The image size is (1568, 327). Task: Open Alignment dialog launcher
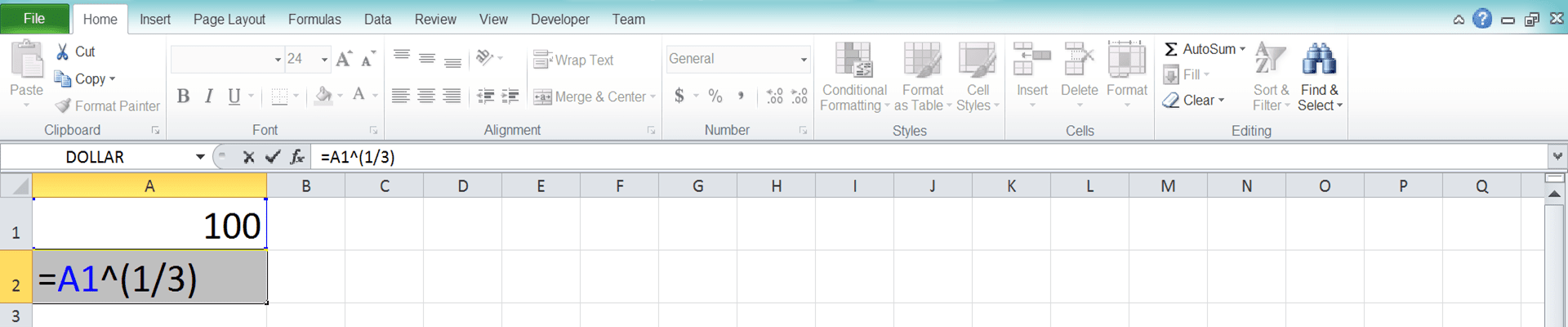click(x=651, y=130)
